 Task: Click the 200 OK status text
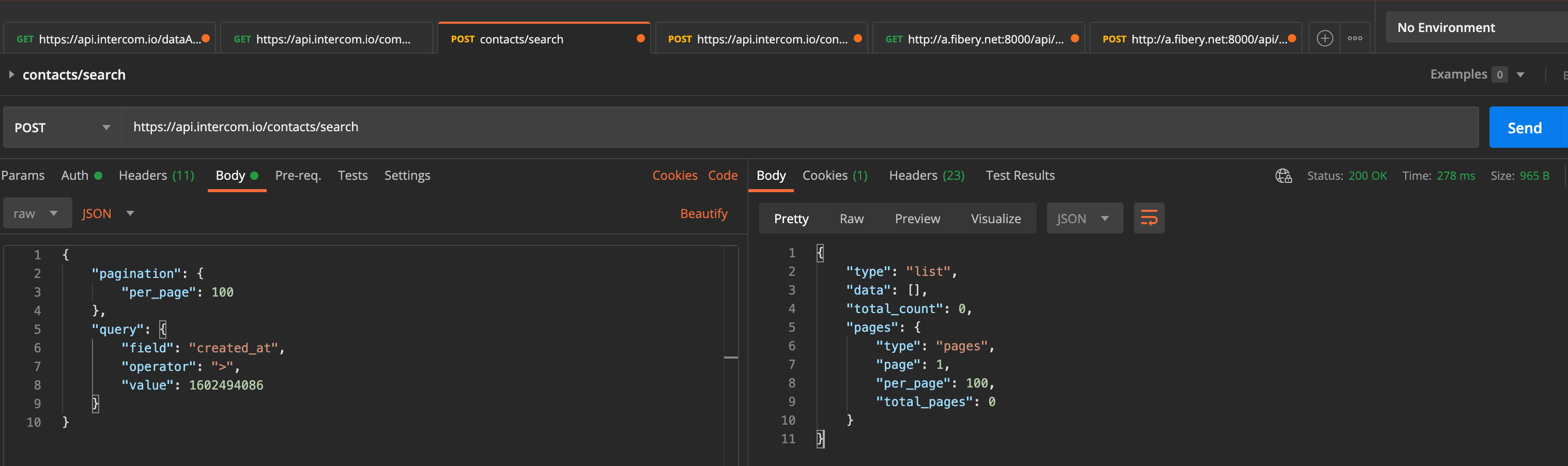pyautogui.click(x=1367, y=176)
